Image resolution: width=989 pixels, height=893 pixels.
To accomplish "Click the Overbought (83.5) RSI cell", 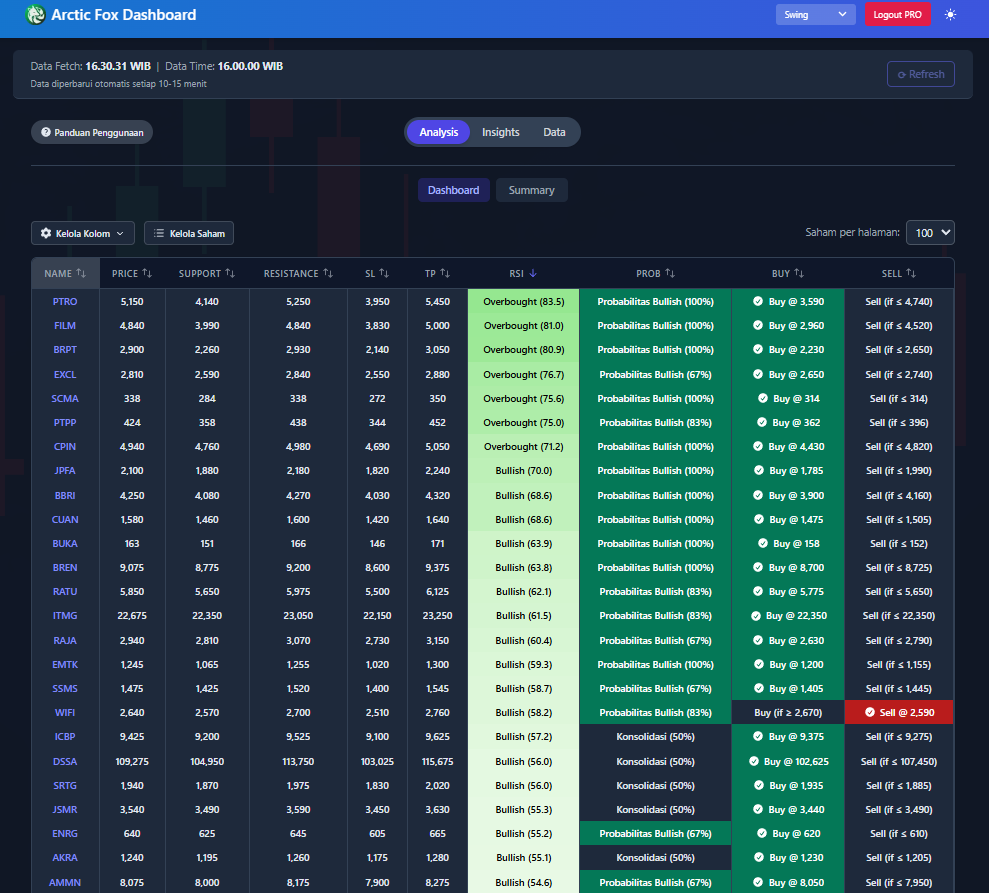I will pyautogui.click(x=524, y=301).
